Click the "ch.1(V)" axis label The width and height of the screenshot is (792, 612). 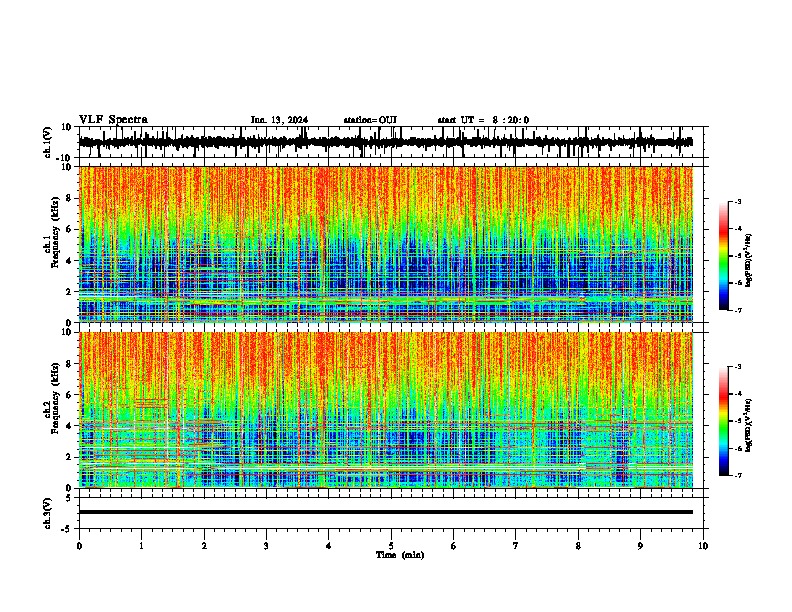tap(48, 142)
